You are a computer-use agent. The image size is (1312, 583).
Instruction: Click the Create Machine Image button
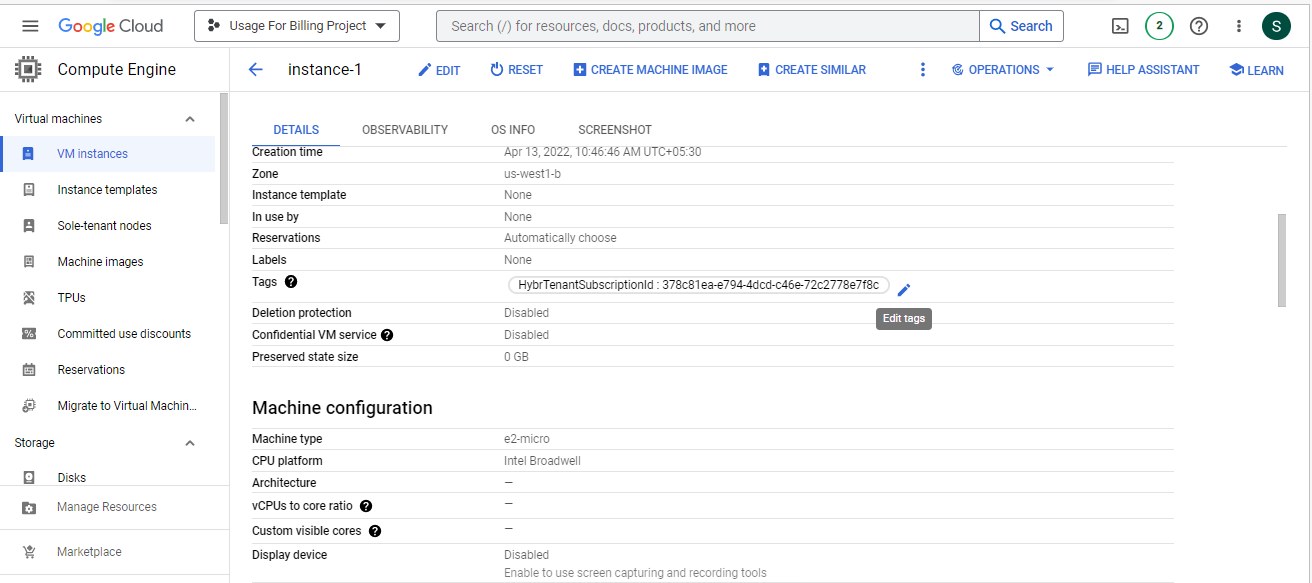coord(650,70)
